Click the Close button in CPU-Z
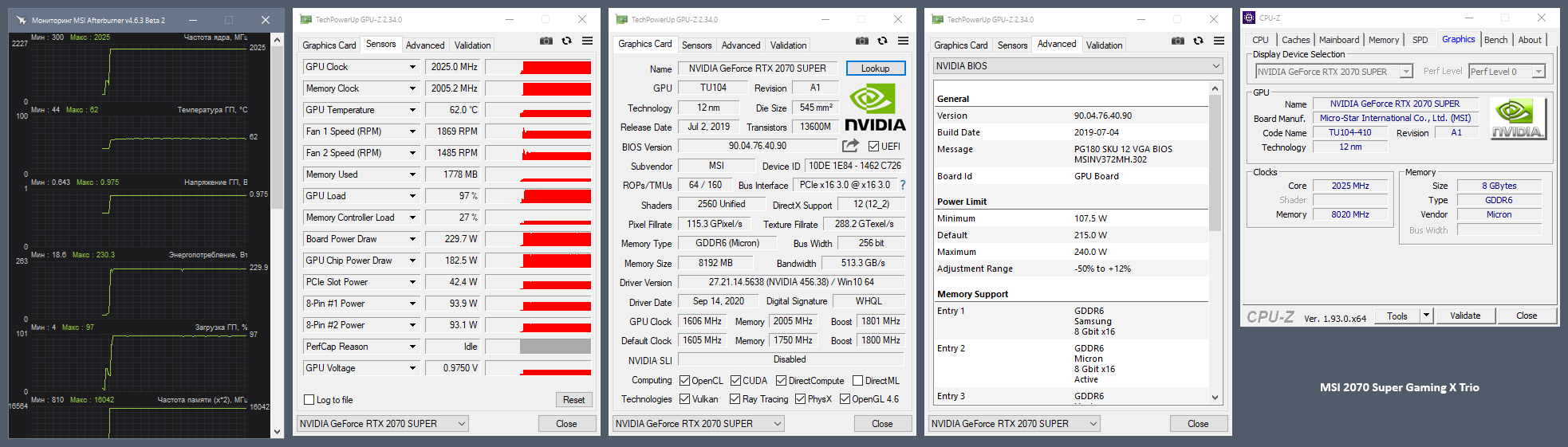The height and width of the screenshot is (447, 1568). click(1527, 316)
